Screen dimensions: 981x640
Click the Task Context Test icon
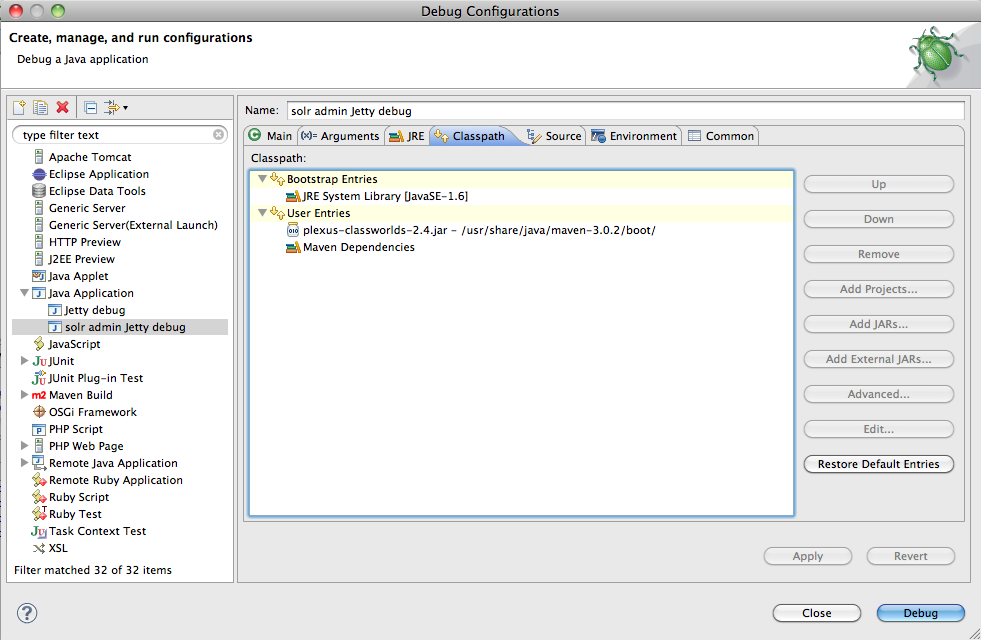39,531
